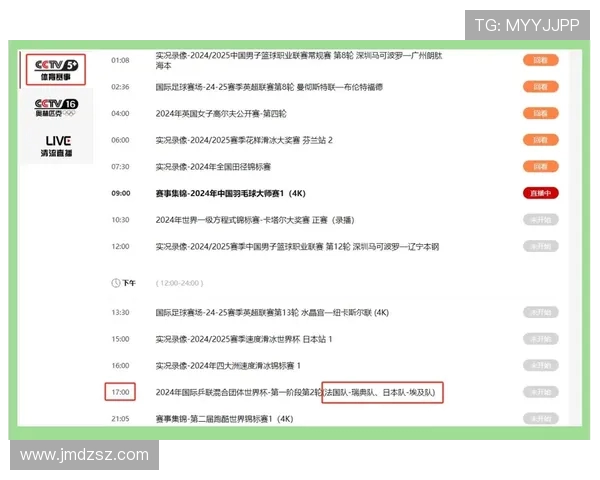The image size is (600, 480).
Task: Replay the 04:00 women's golf open
Action: [541, 113]
